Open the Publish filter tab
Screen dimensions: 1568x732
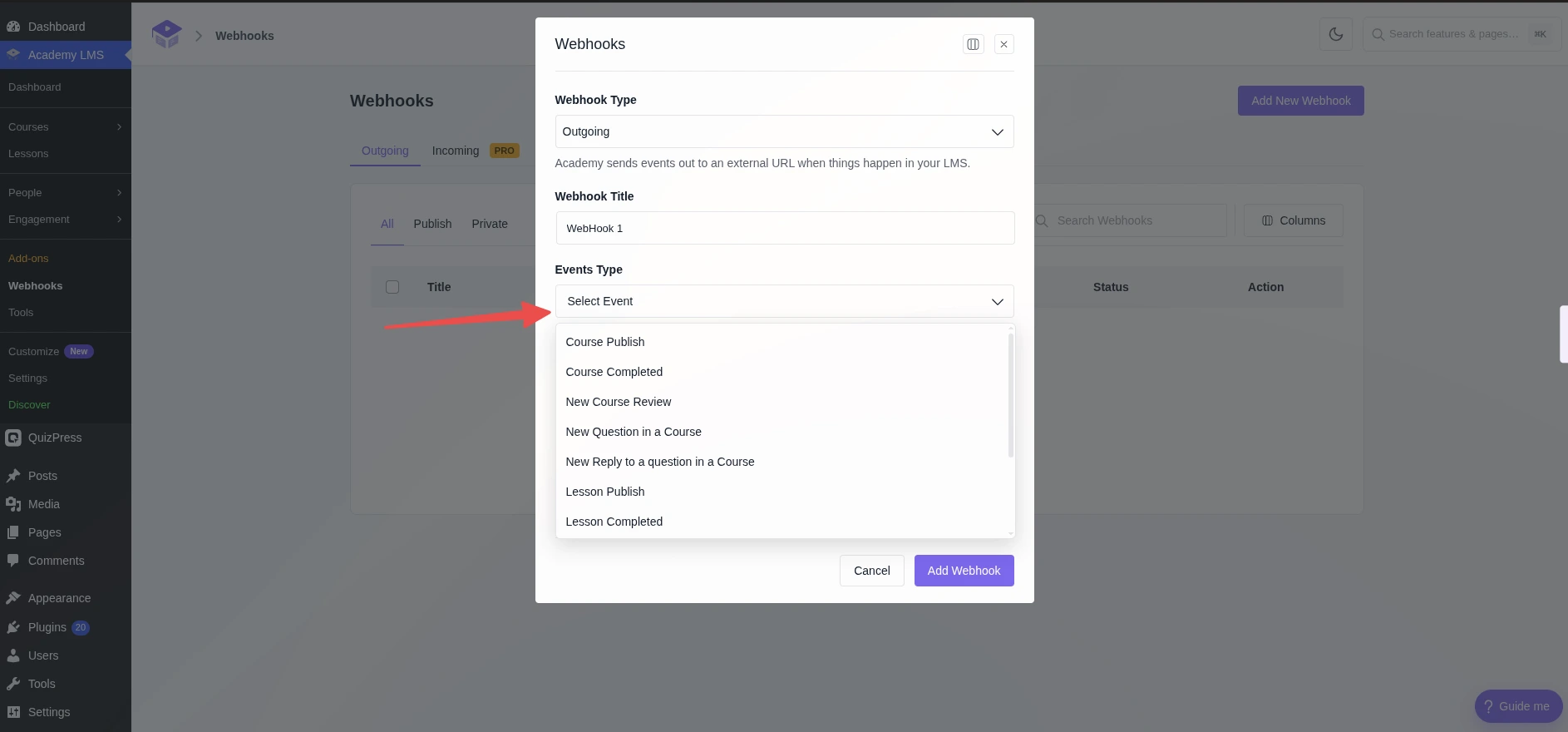pos(432,224)
